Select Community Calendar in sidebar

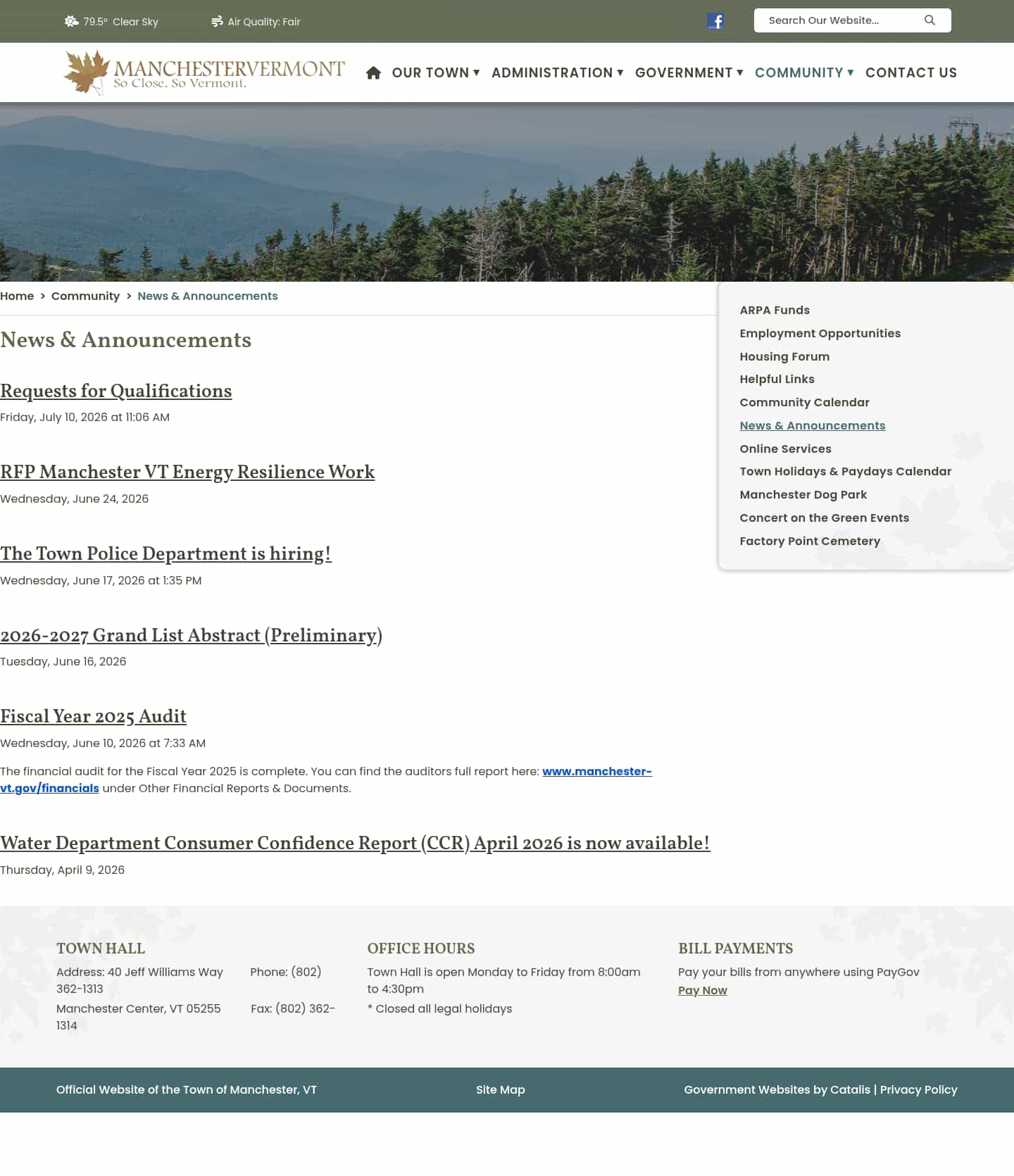804,402
